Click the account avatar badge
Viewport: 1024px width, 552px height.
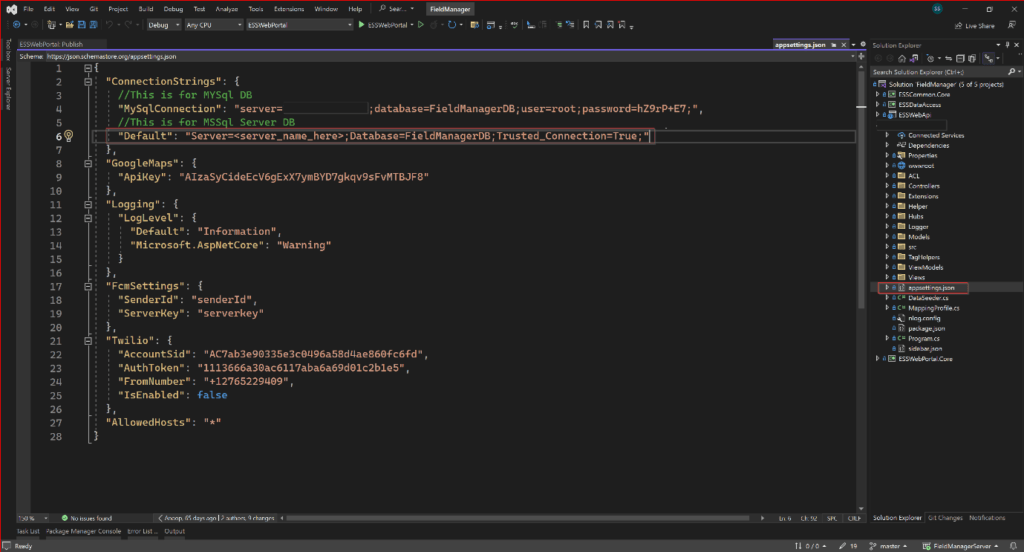pyautogui.click(x=937, y=9)
